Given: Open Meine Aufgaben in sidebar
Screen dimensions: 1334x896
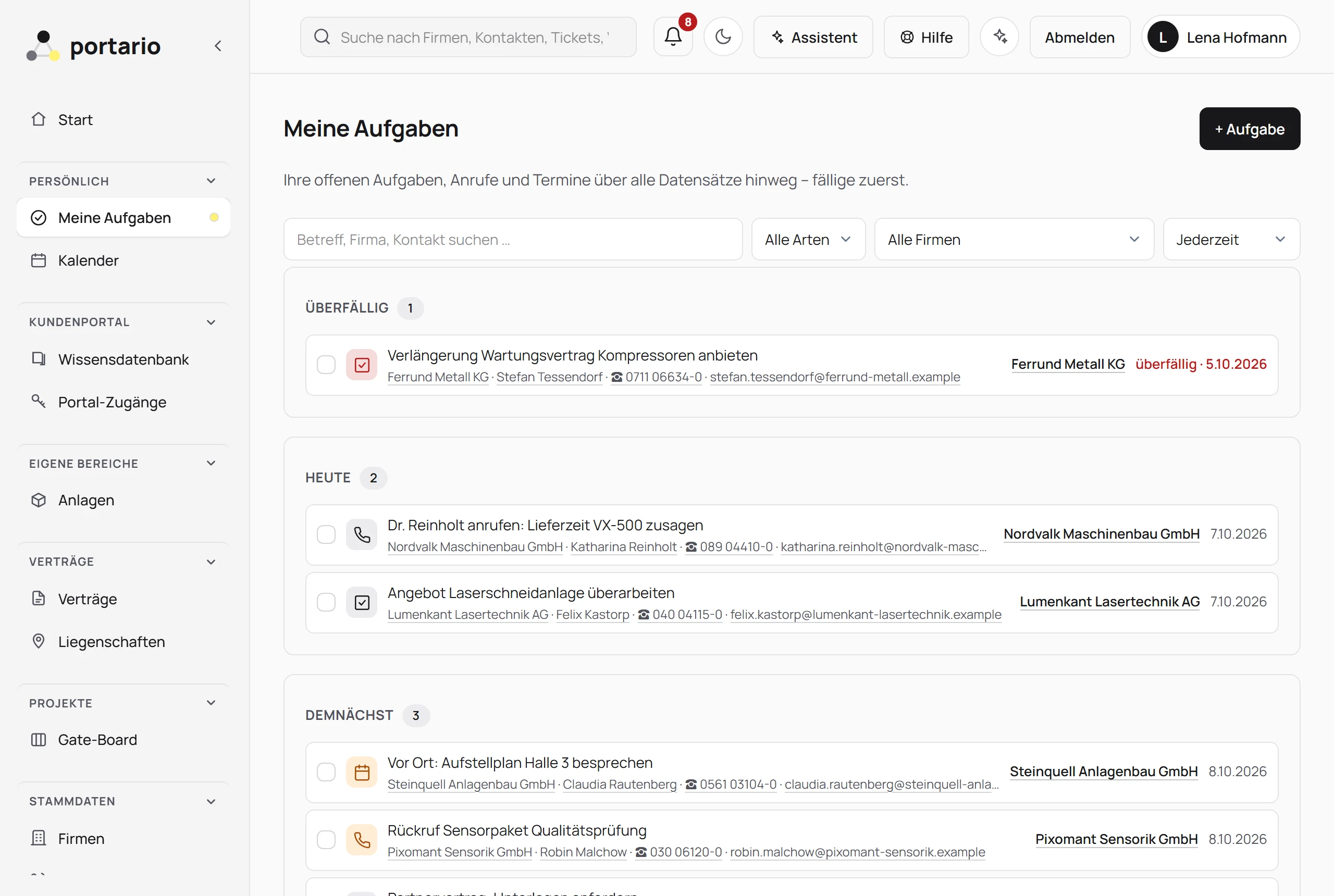Looking at the screenshot, I should point(123,218).
